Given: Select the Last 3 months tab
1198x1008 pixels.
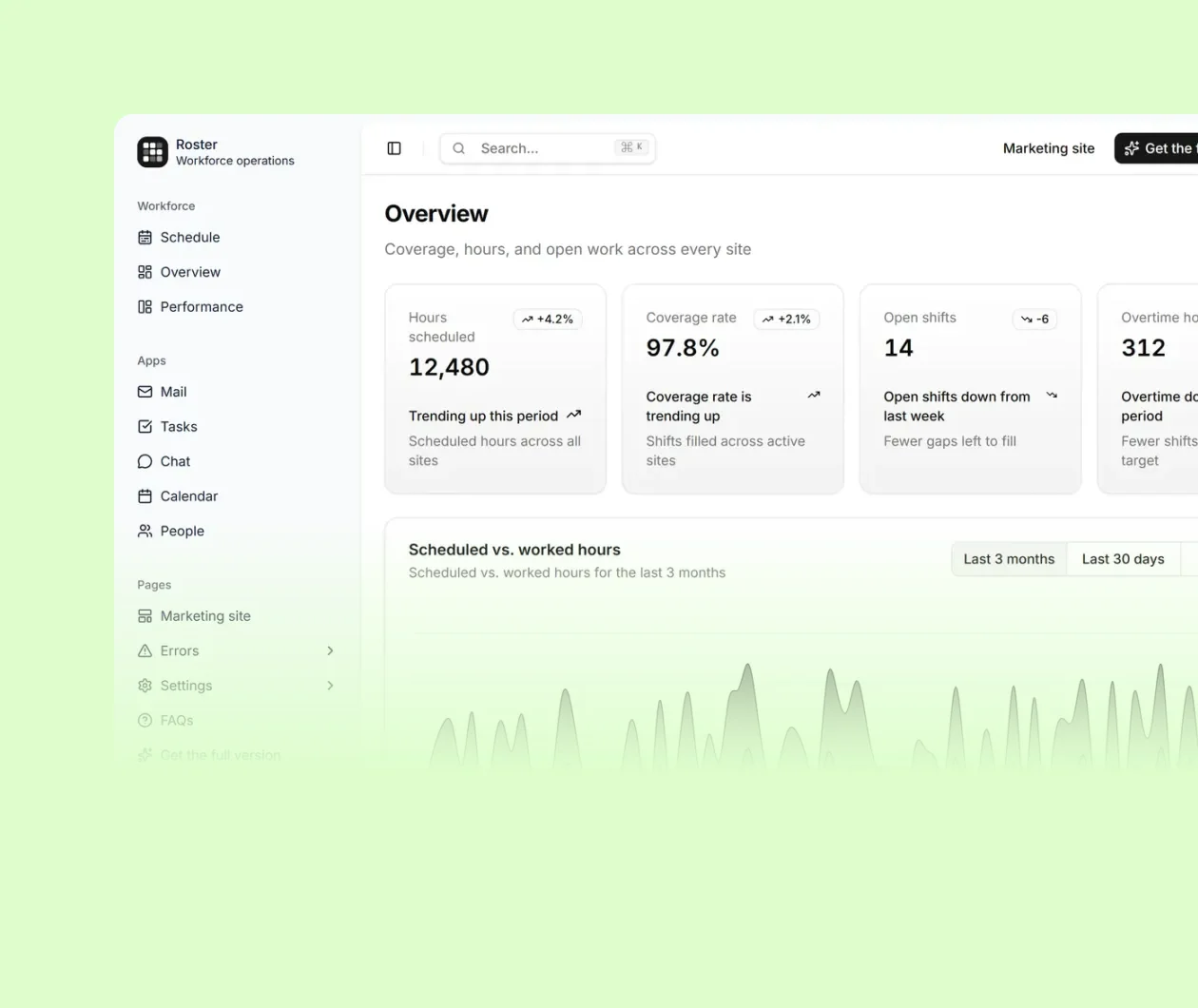Looking at the screenshot, I should [1009, 559].
